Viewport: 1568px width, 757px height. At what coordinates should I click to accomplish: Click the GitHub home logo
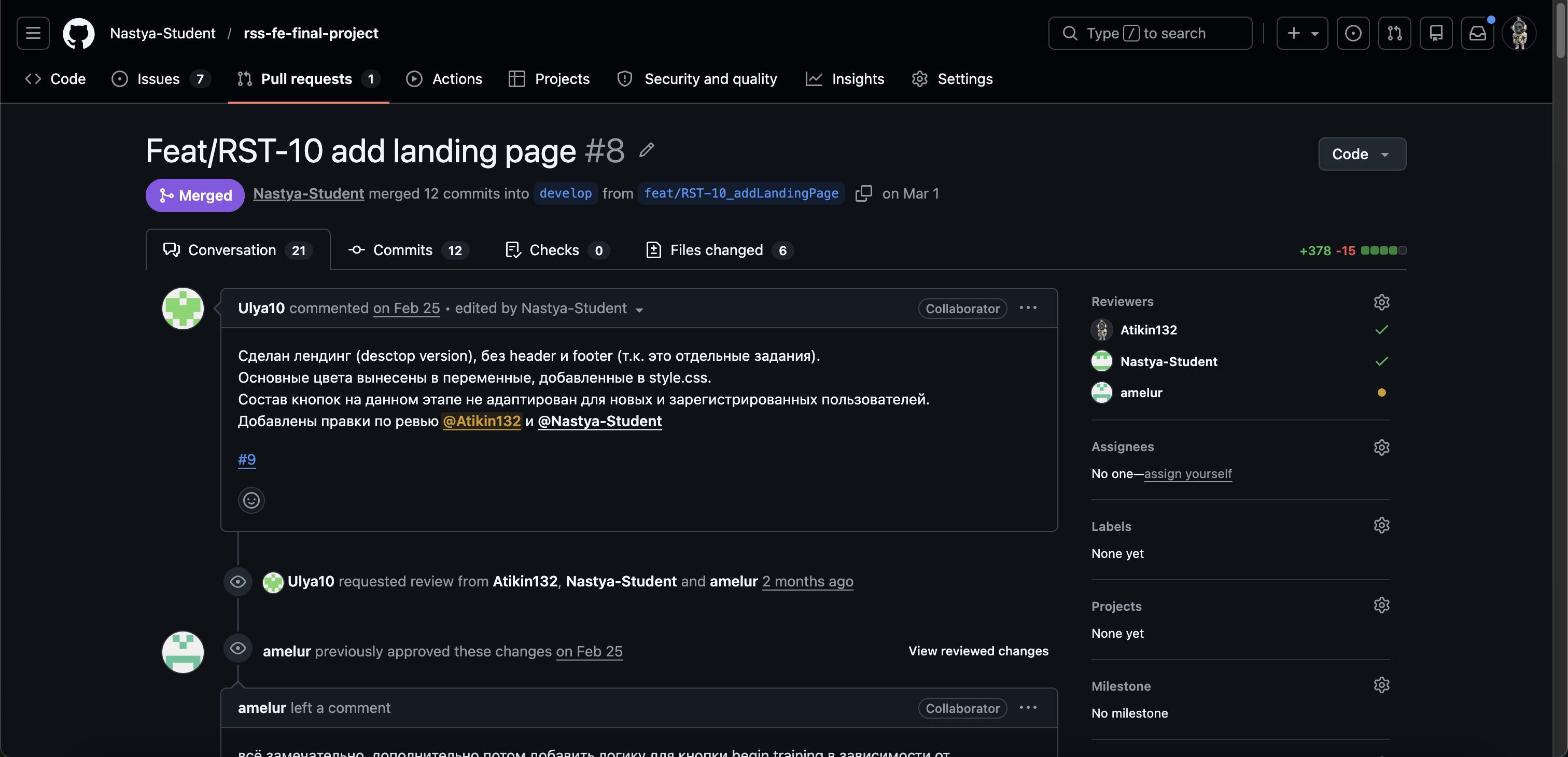[78, 34]
